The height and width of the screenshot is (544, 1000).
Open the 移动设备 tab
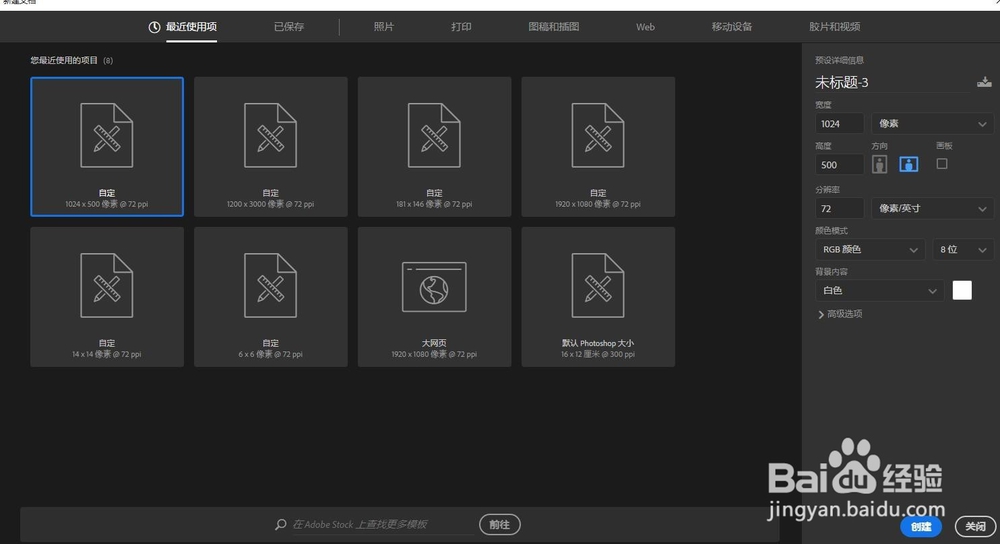(x=732, y=27)
